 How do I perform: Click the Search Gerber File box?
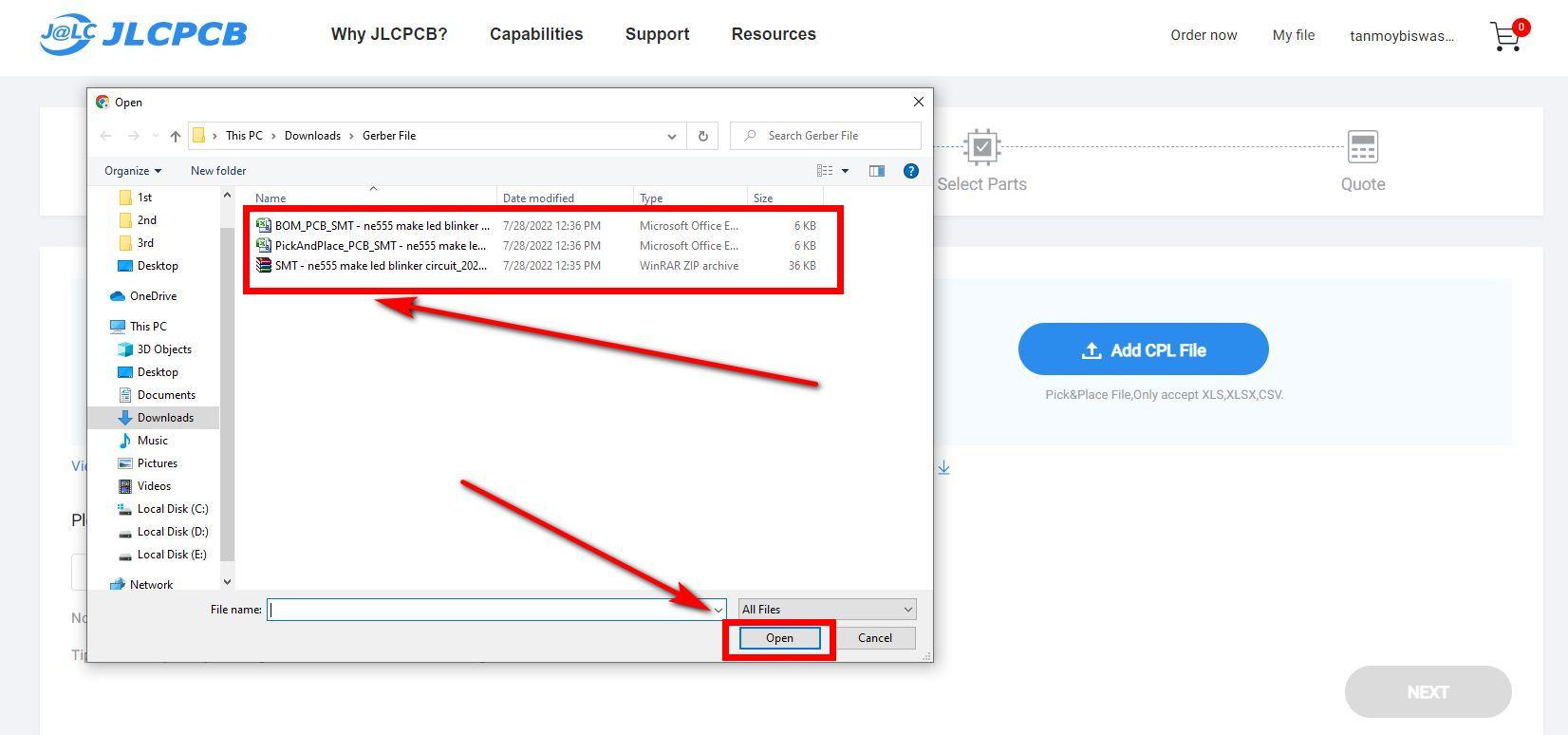(826, 136)
